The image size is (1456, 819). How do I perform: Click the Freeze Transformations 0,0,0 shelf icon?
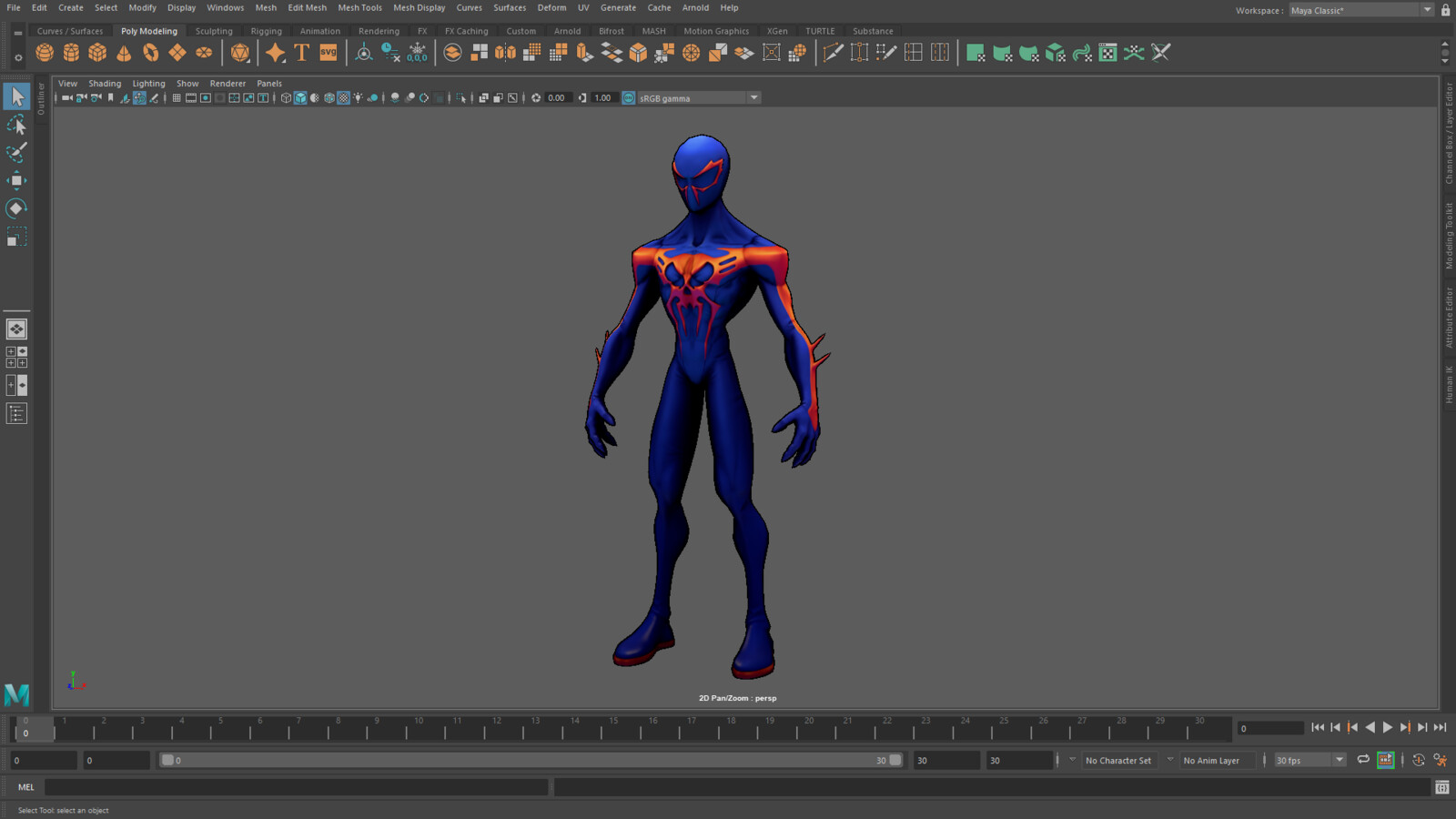pos(417,53)
